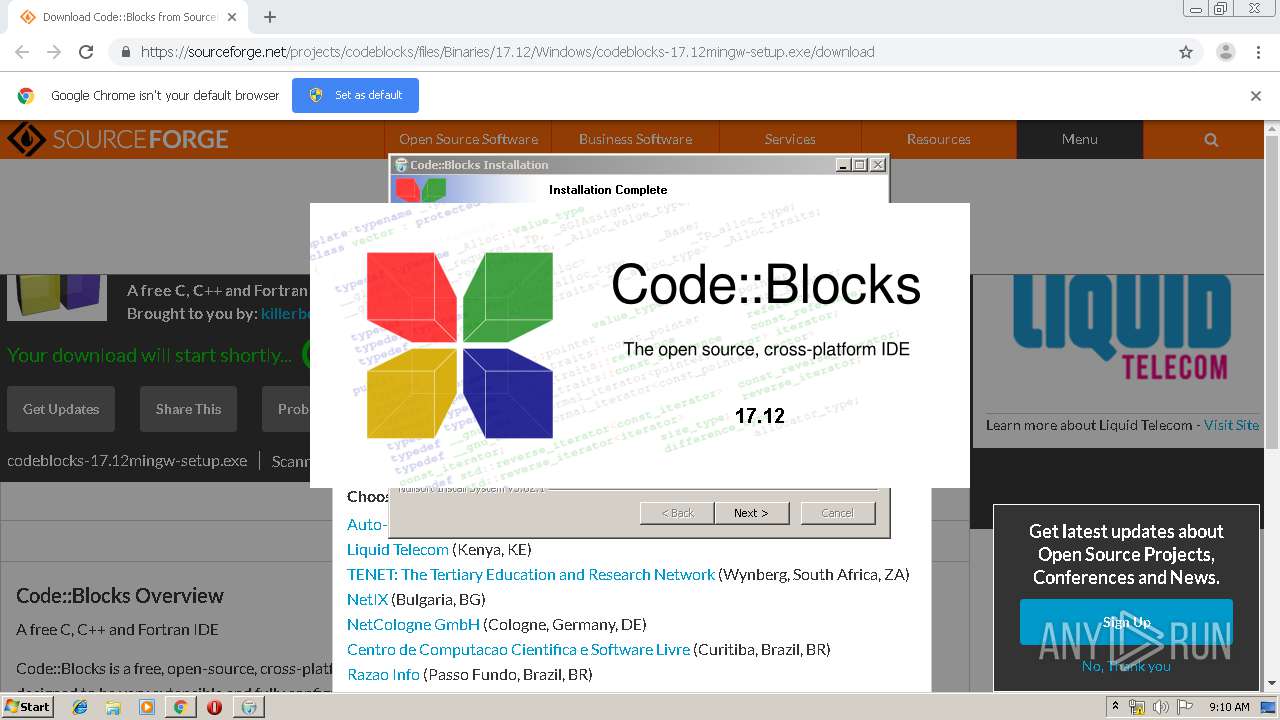Open a new browser tab with plus icon
The width and height of the screenshot is (1280, 720).
point(270,17)
